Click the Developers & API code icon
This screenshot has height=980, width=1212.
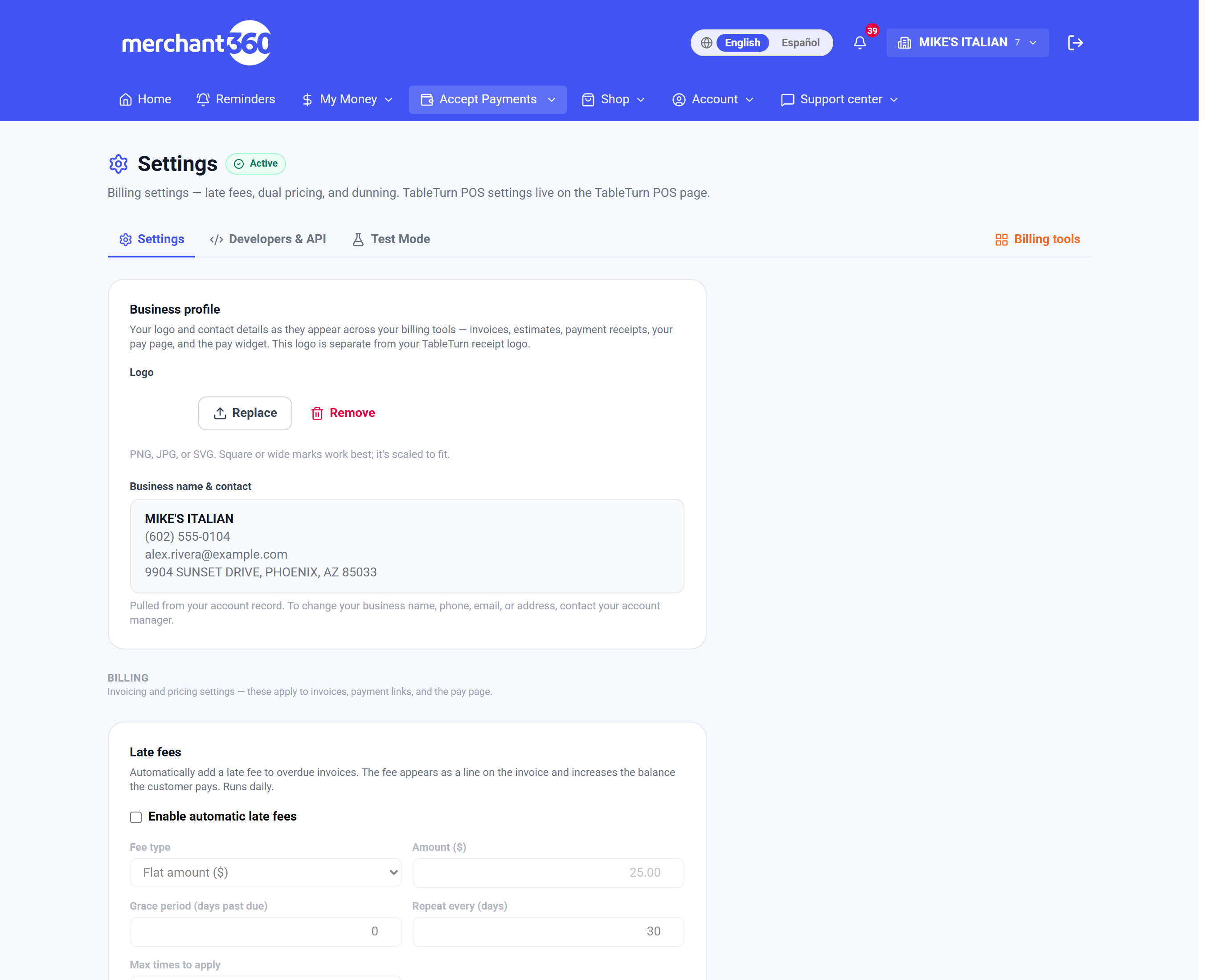point(216,240)
